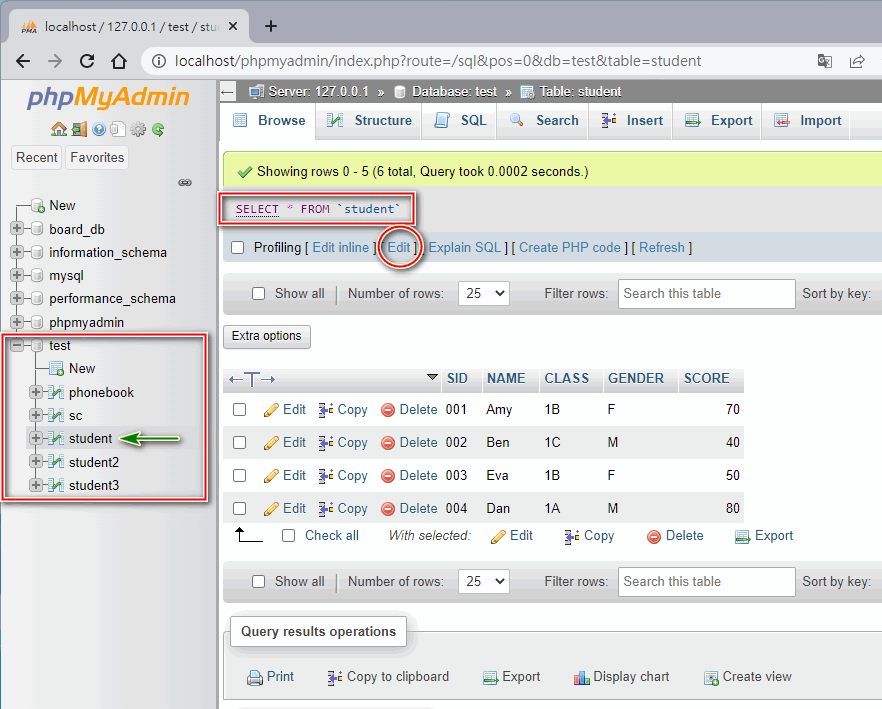882x709 pixels.
Task: Open the phpMyAdmin documentation help icon
Action: tap(99, 129)
